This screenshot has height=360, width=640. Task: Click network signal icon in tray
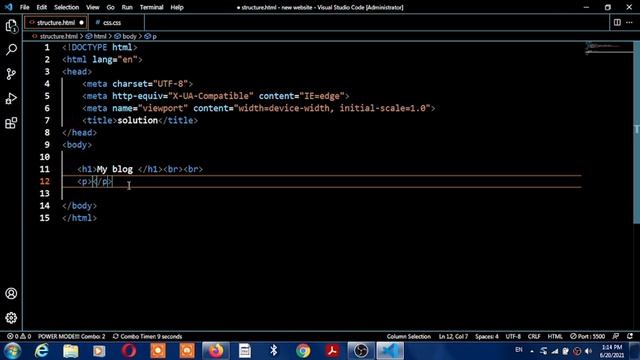555,351
